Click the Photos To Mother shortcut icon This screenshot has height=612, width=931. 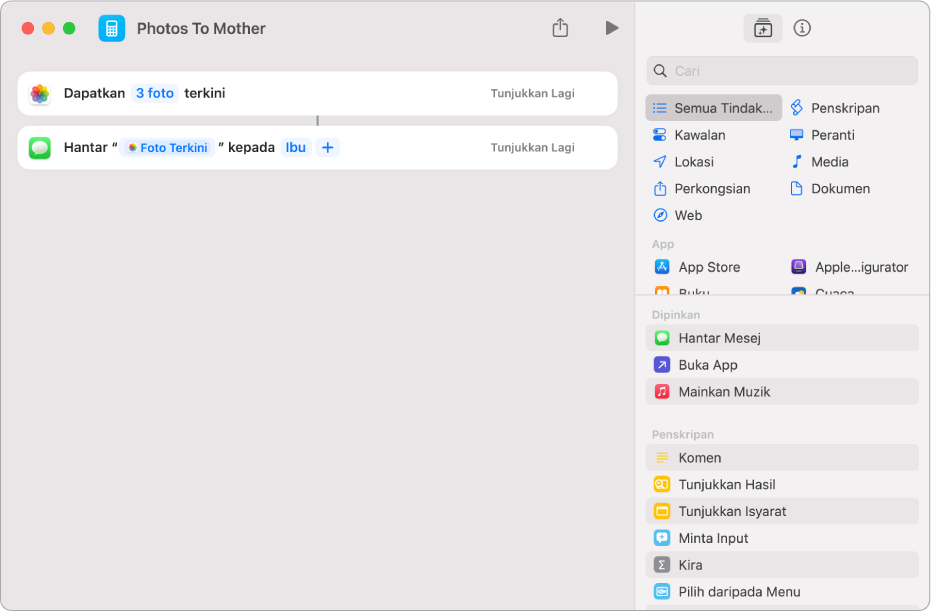(x=112, y=28)
